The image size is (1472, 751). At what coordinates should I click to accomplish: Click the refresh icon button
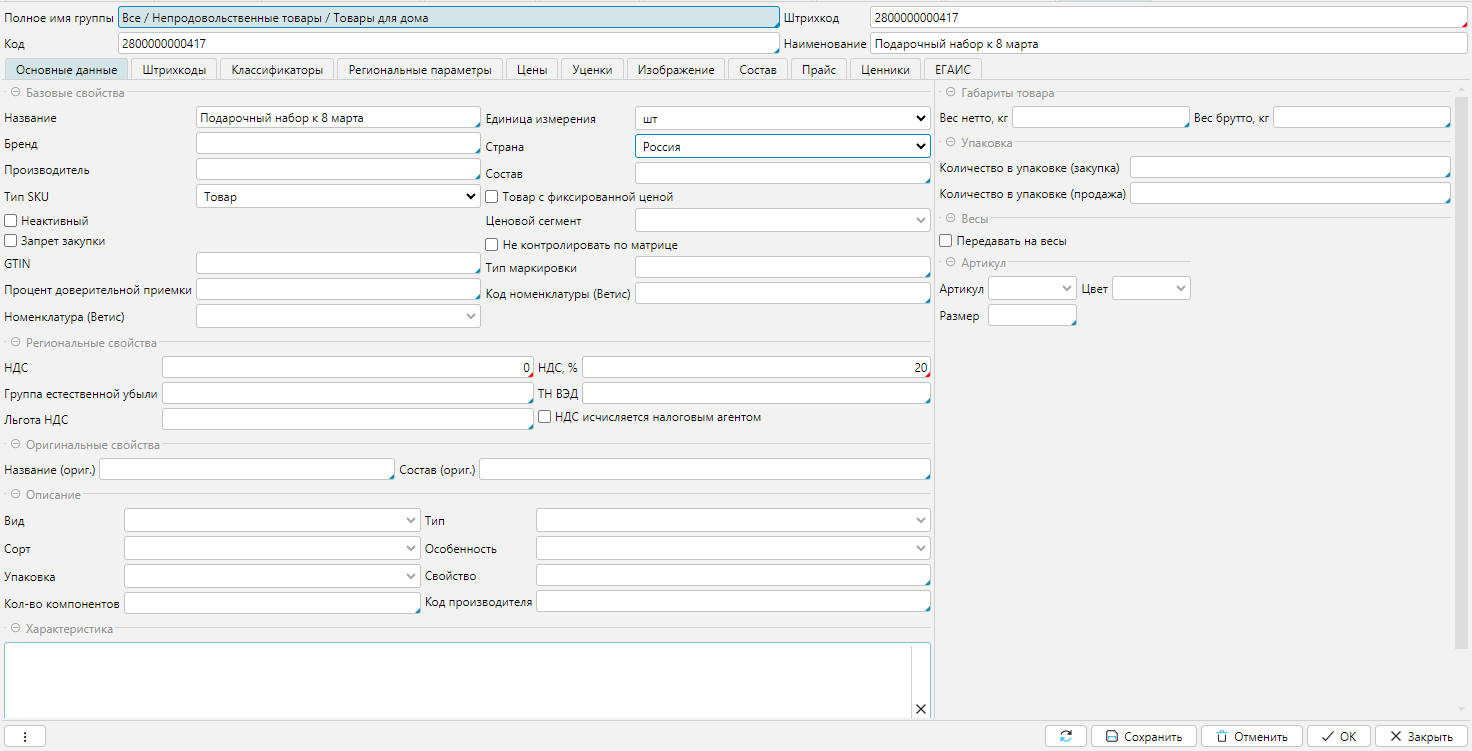(1066, 736)
